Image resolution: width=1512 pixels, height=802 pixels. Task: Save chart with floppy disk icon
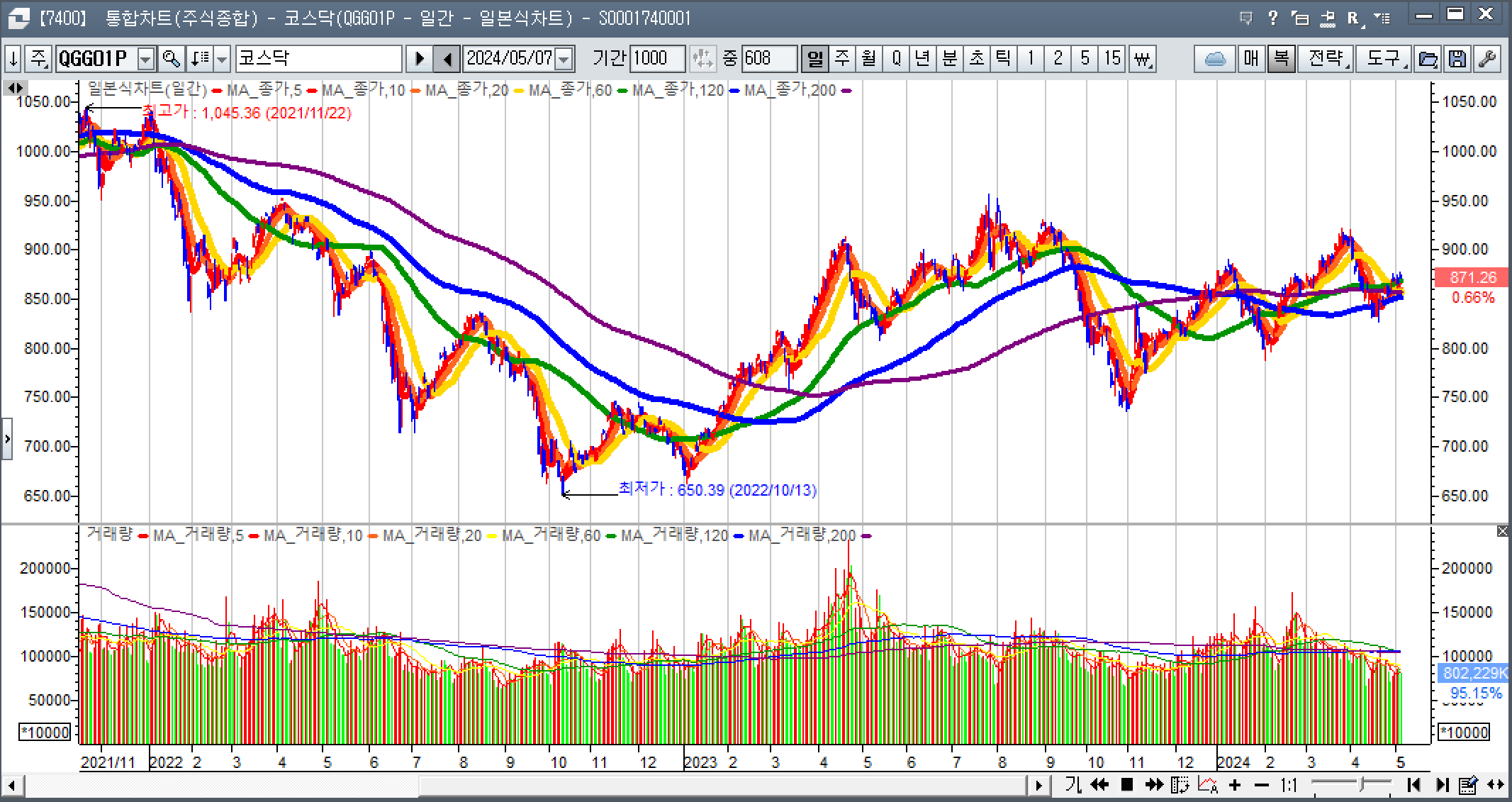1457,58
